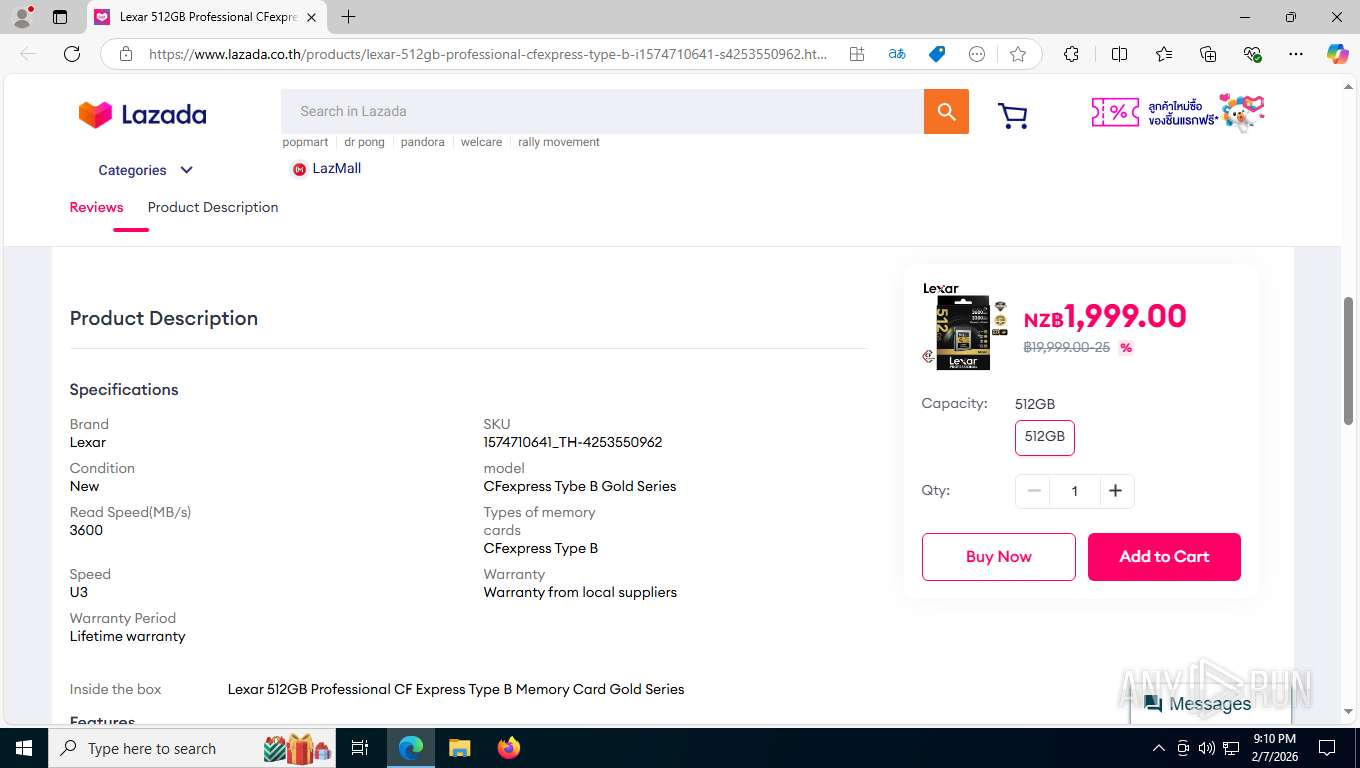Click the Search in Lazada field
This screenshot has height=768, width=1360.
point(602,111)
